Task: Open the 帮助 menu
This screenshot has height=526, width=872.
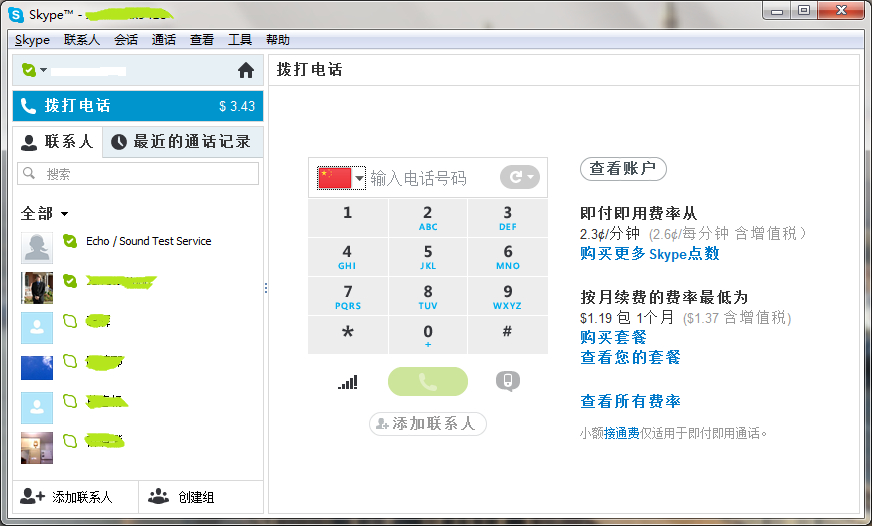Action: pyautogui.click(x=278, y=39)
